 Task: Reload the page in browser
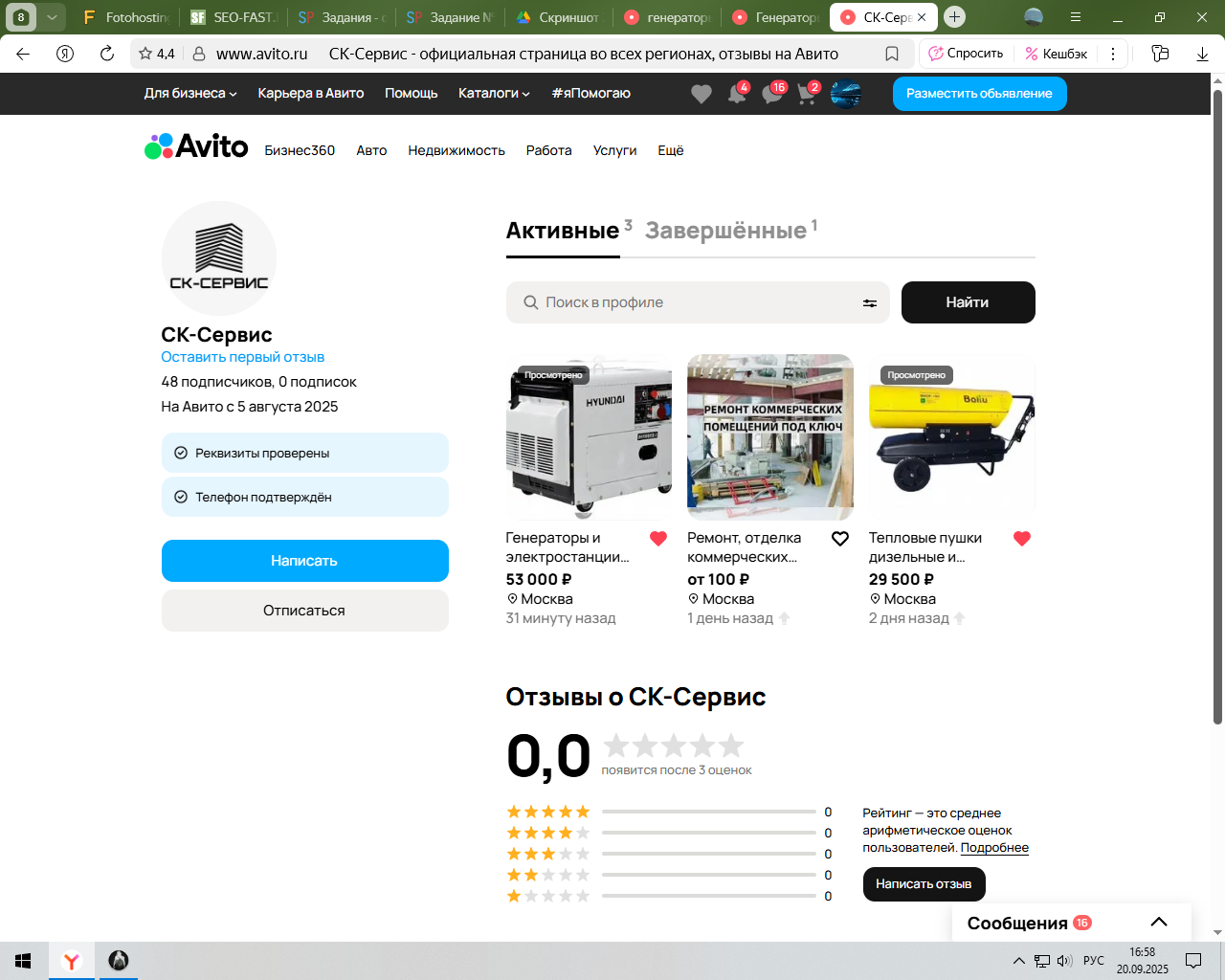[107, 54]
